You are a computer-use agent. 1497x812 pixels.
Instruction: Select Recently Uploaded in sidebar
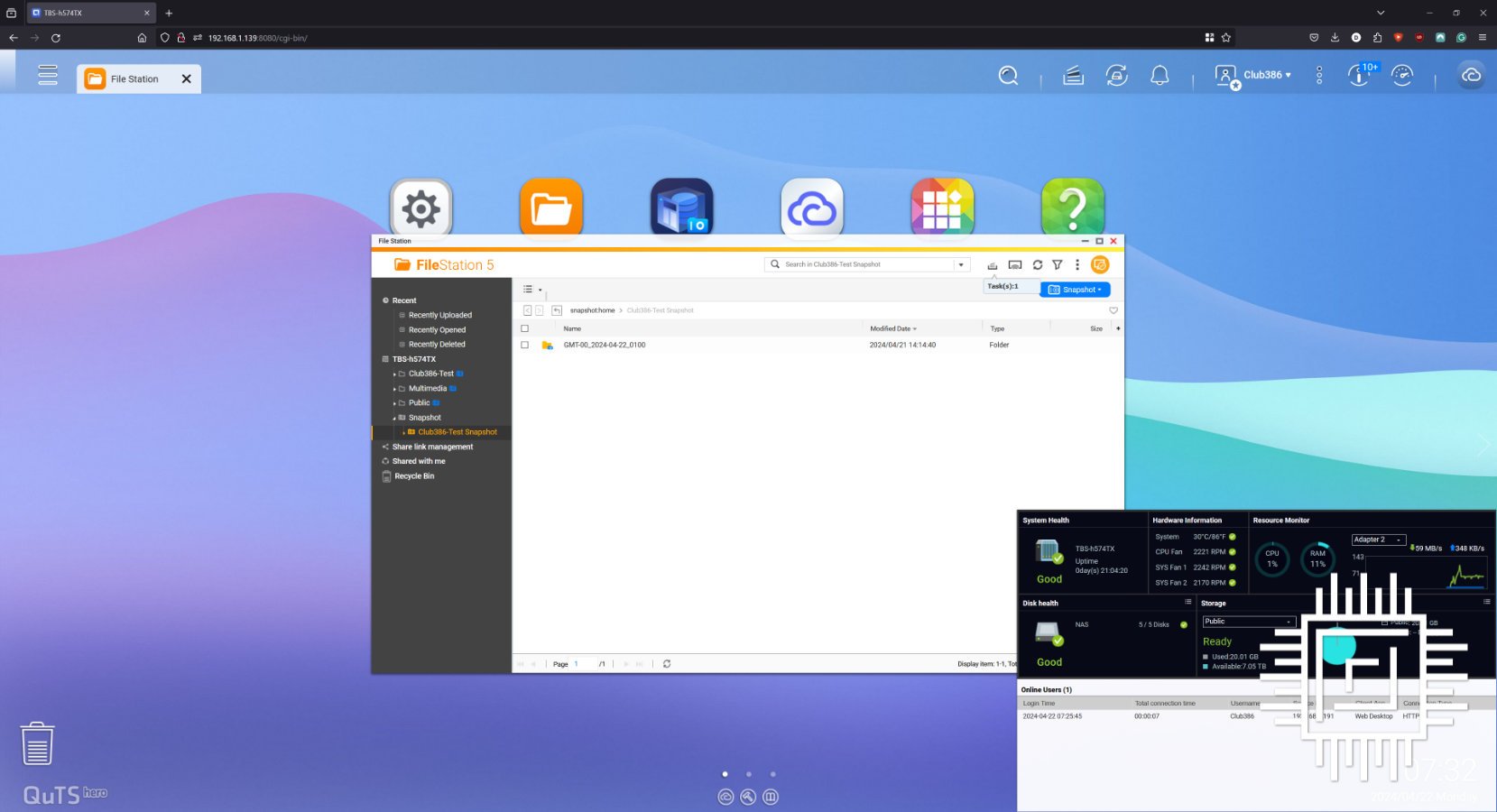(440, 315)
